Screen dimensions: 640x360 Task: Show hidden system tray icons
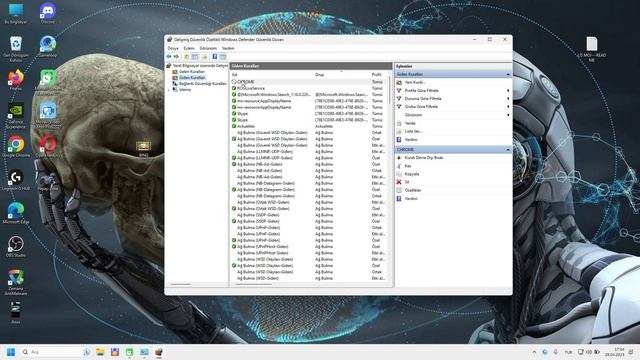(x=534, y=352)
